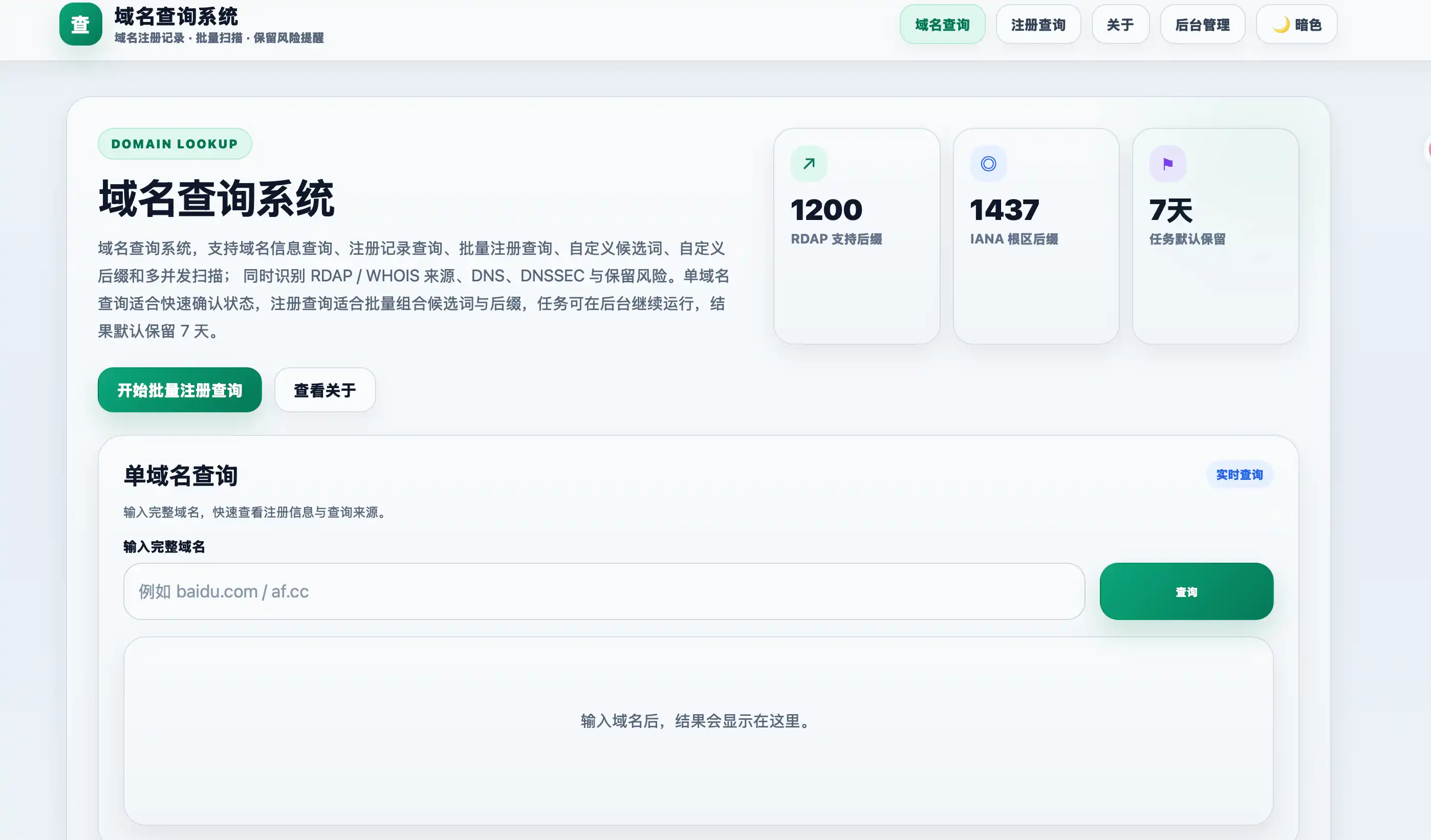The width and height of the screenshot is (1431, 840).
Task: Click label 任务默认保留
Action: (1187, 239)
